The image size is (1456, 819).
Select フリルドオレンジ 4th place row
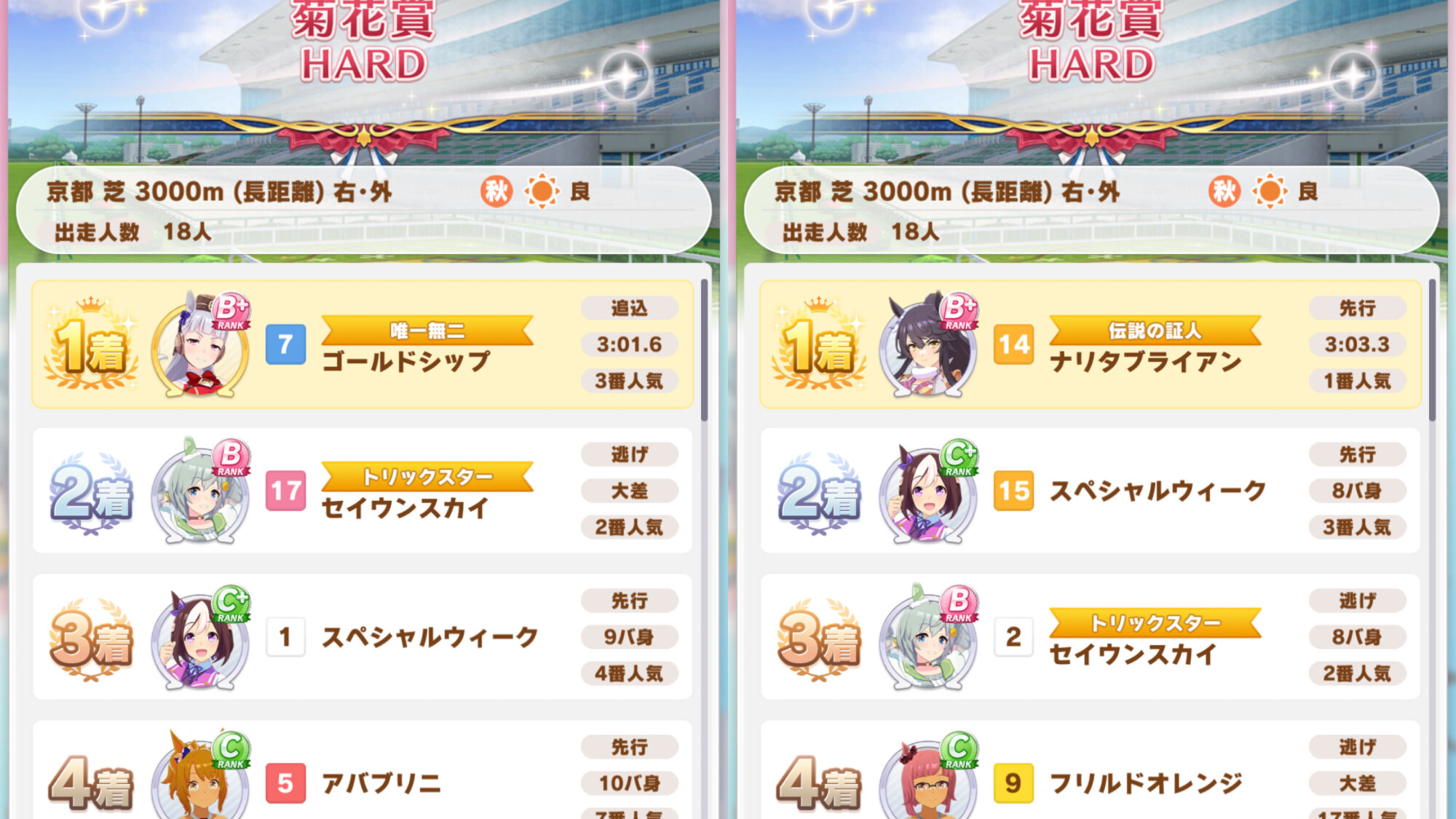pos(1091,770)
